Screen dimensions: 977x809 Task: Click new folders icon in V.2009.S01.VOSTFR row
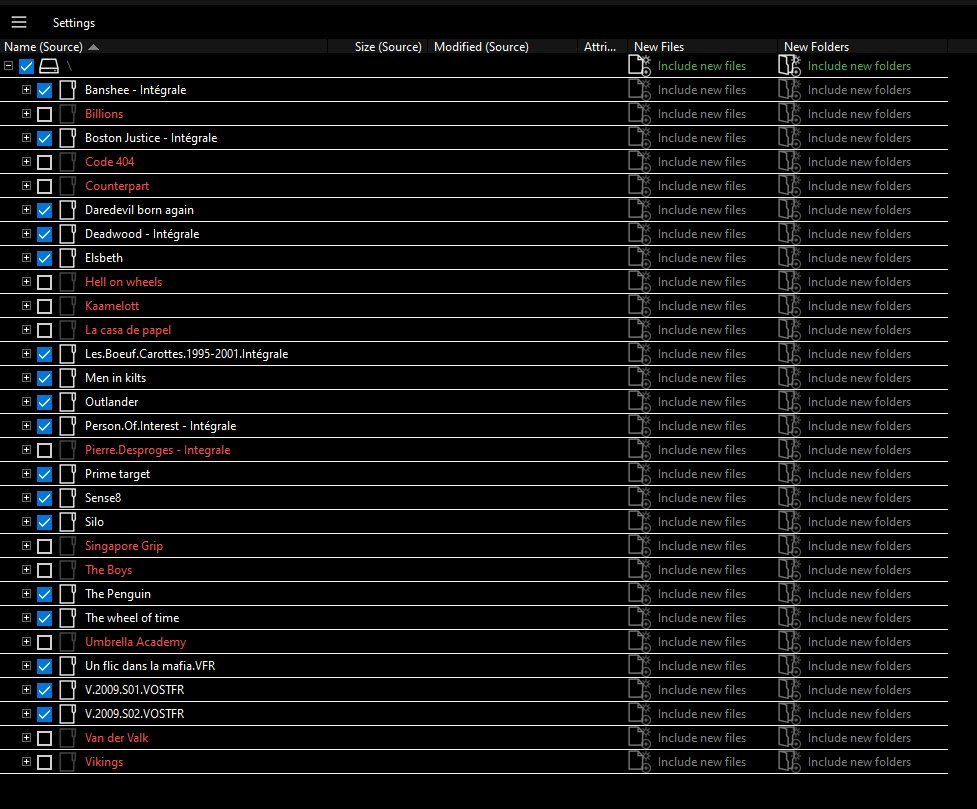point(789,689)
